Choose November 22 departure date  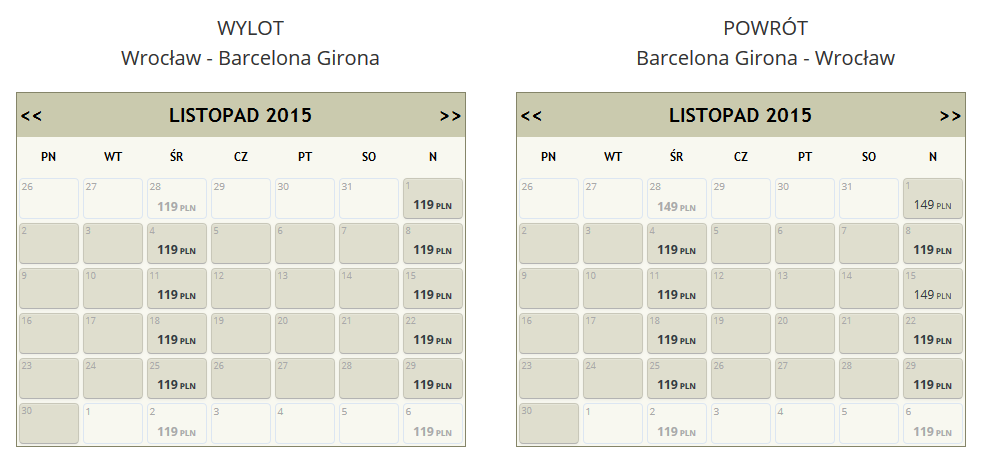433,333
